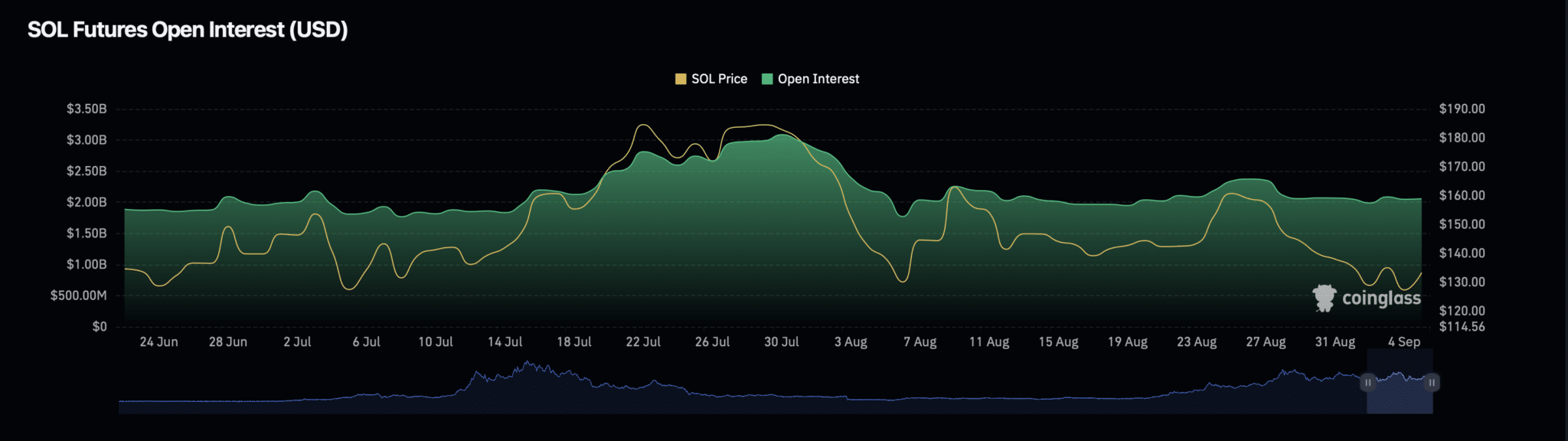The width and height of the screenshot is (1568, 441).
Task: Click the $500.00M left axis label
Action: coord(79,296)
